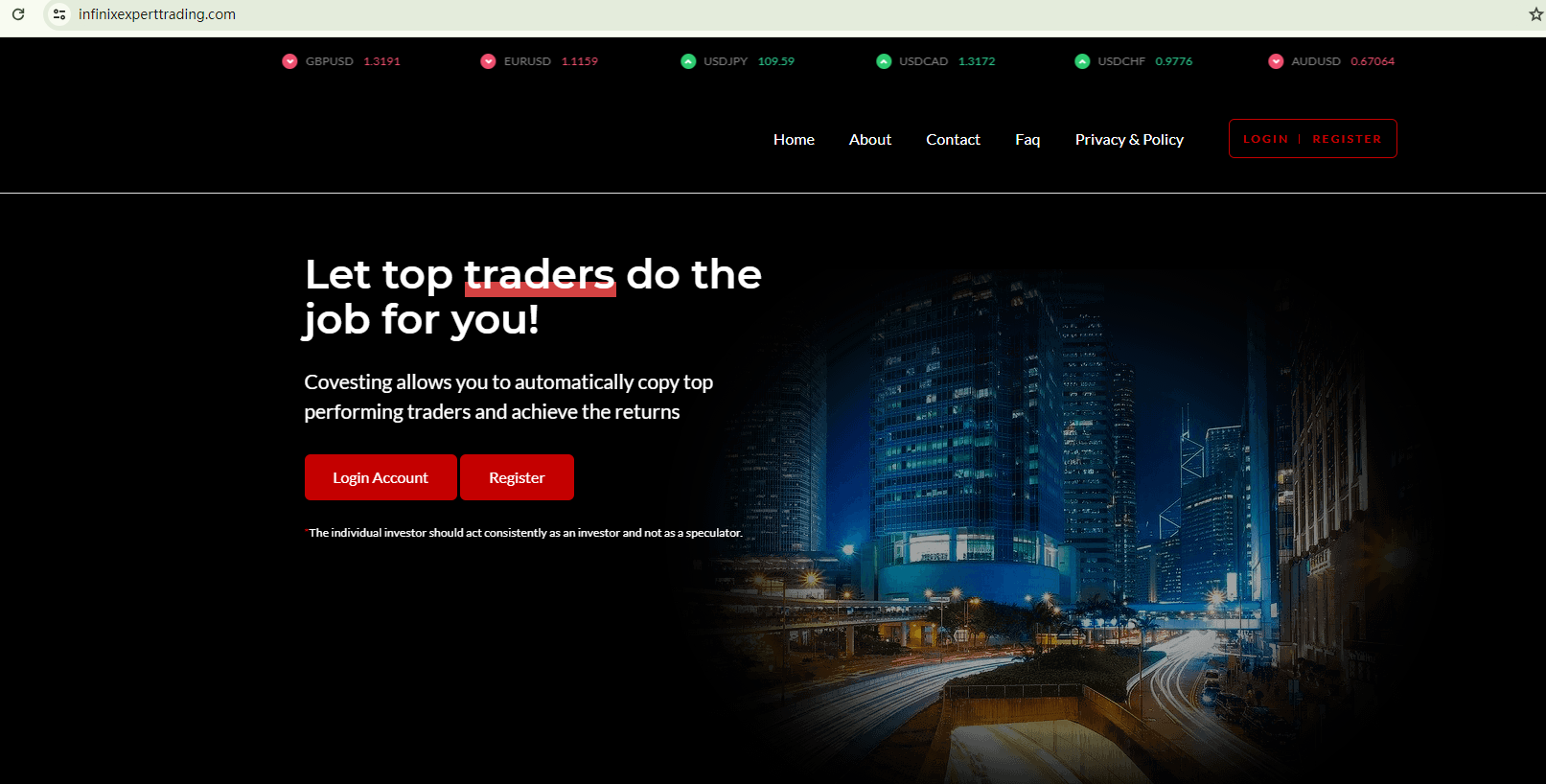Screen dimensions: 1546x784
Task: Click the USDCHF green up-arrow indicator
Action: [1082, 61]
